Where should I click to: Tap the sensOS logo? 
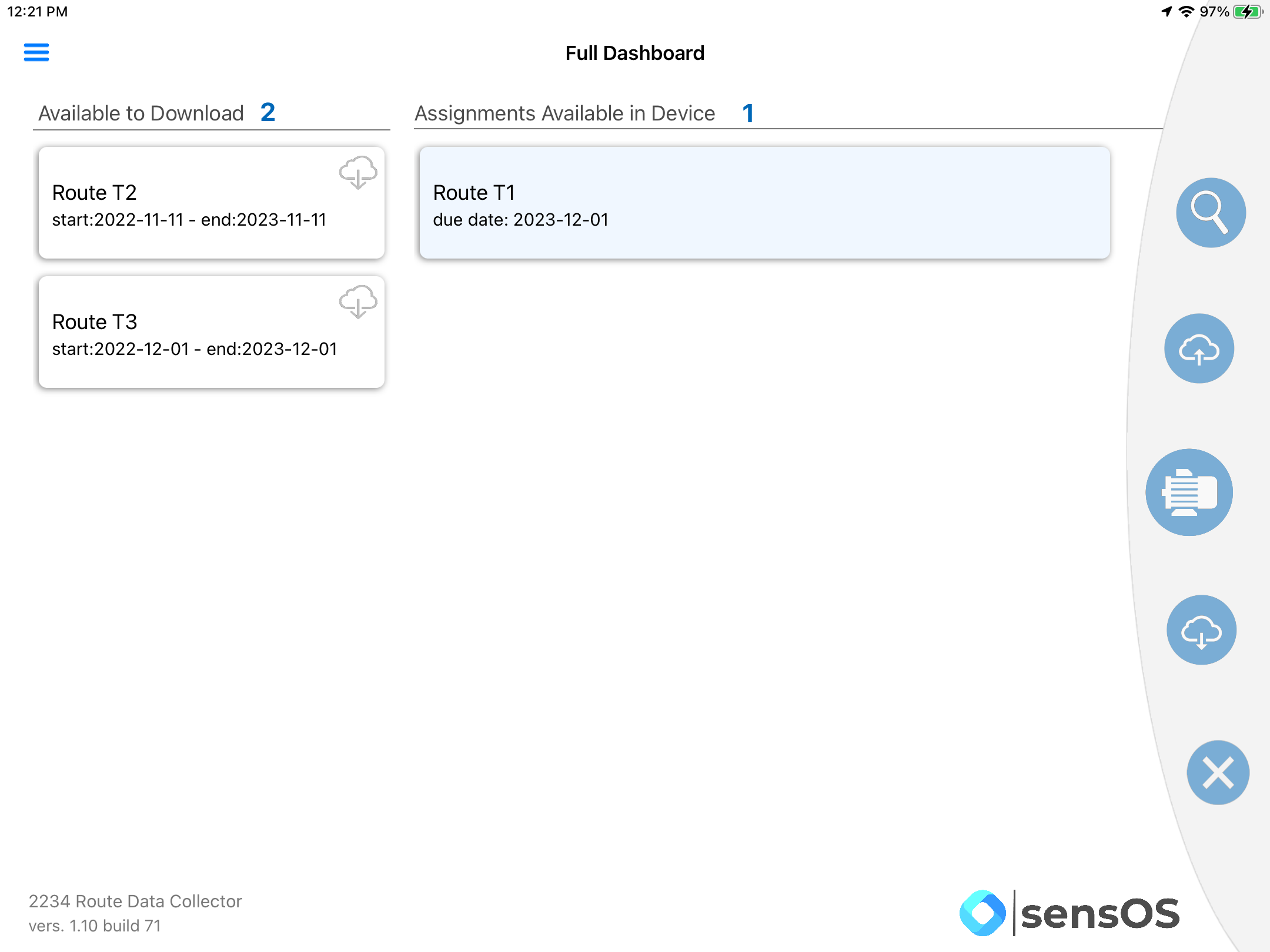point(1070,913)
